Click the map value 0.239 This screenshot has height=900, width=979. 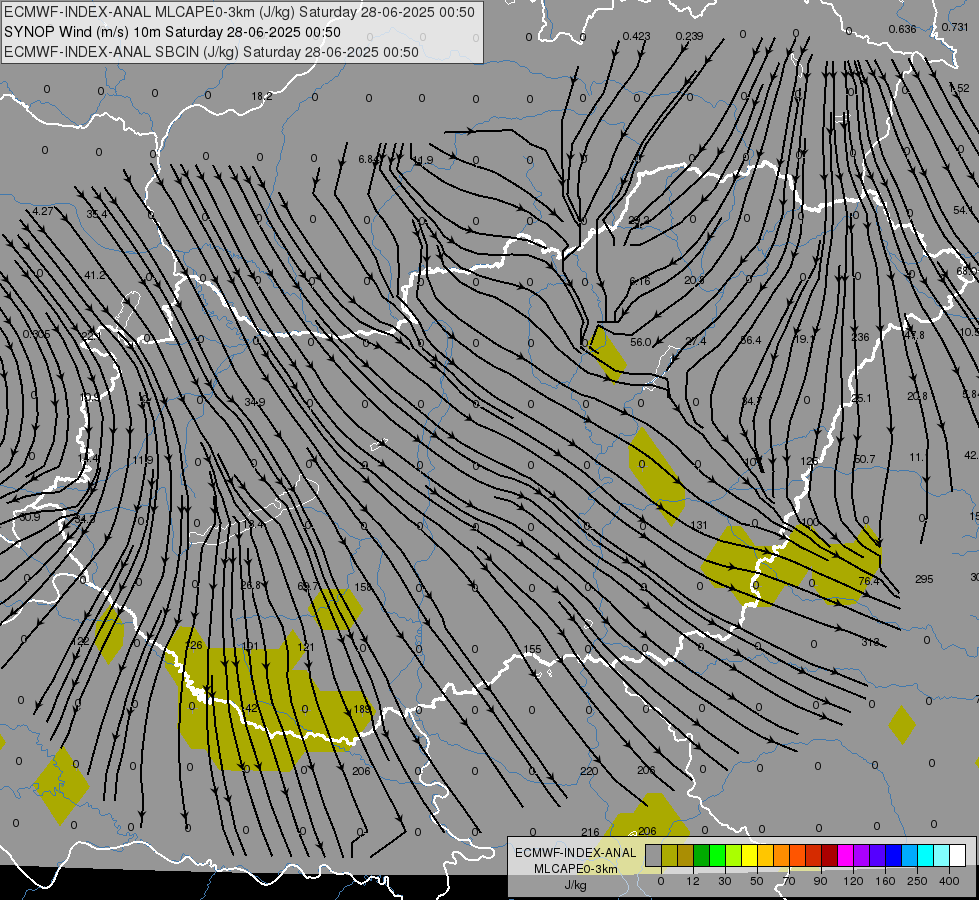[689, 36]
